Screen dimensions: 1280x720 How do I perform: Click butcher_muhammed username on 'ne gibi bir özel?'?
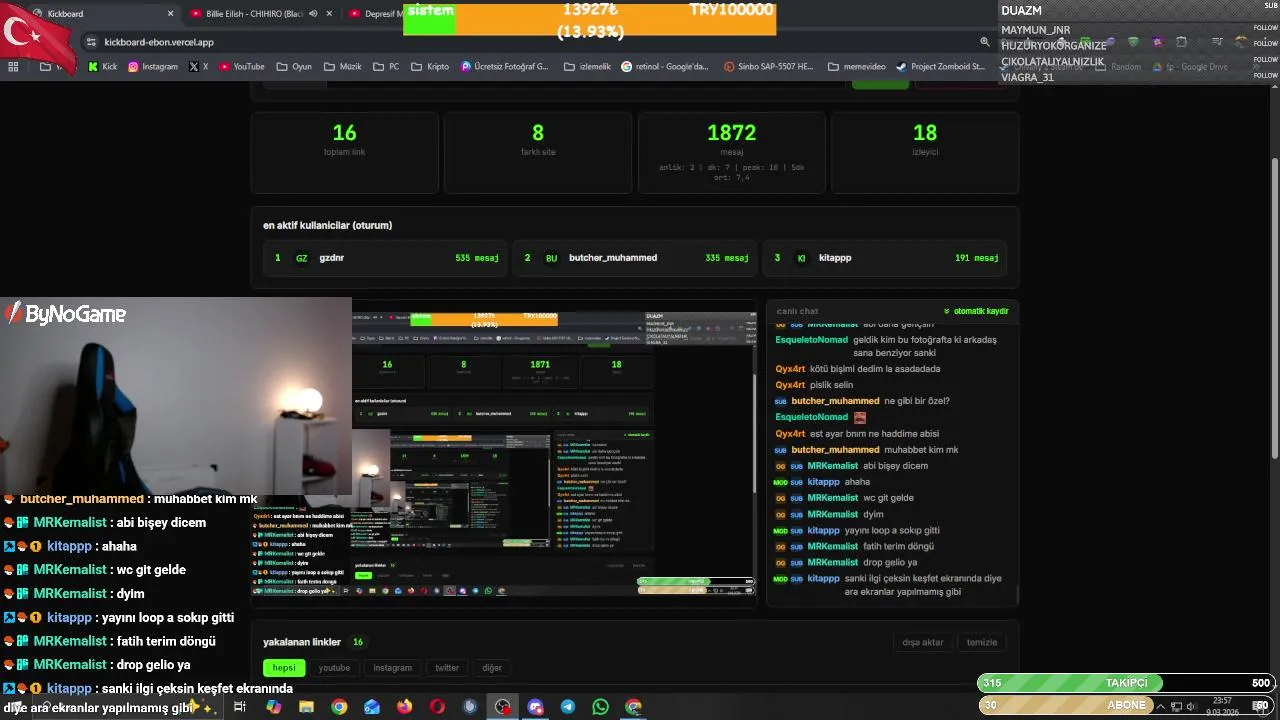click(835, 401)
